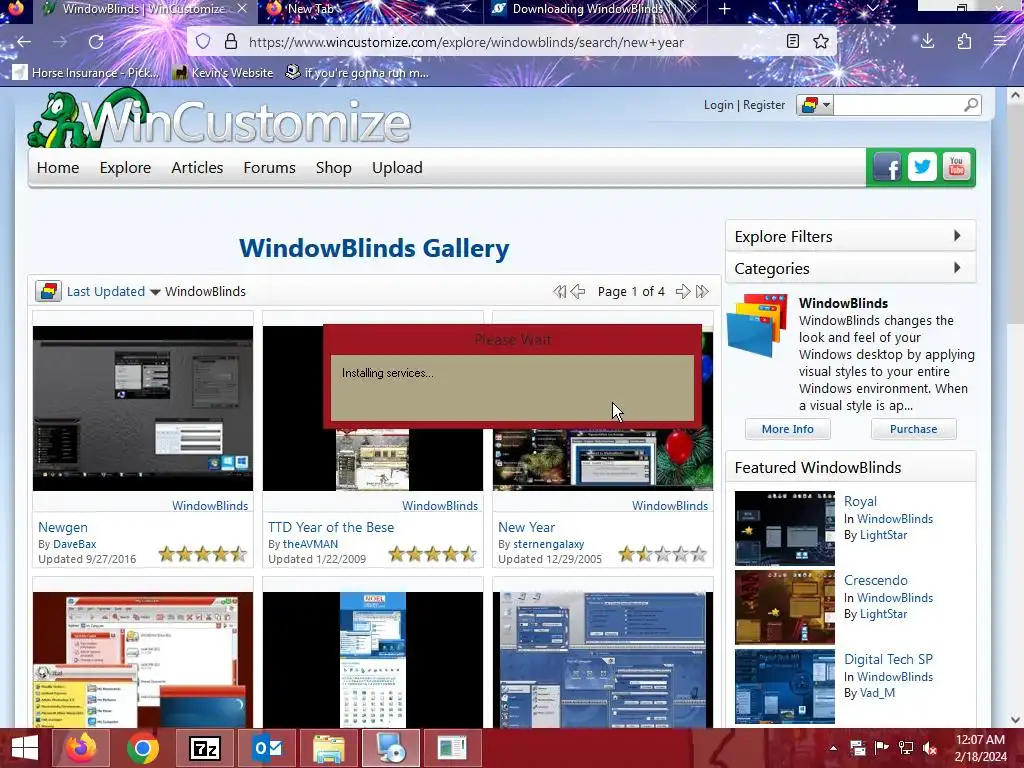
Task: Click the padlock site security icon
Action: coord(231,42)
